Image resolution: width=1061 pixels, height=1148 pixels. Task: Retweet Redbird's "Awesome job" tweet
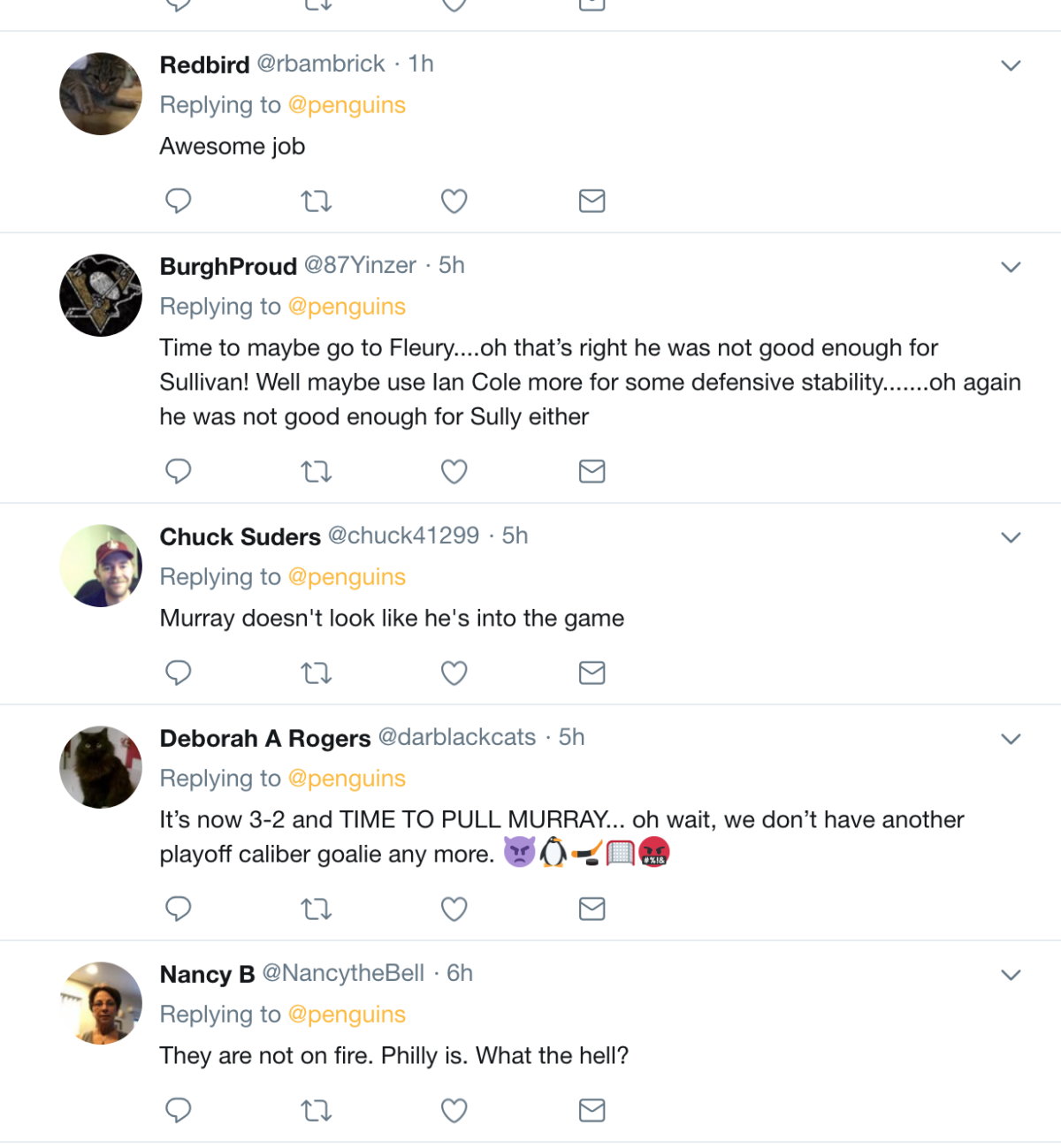pos(316,201)
